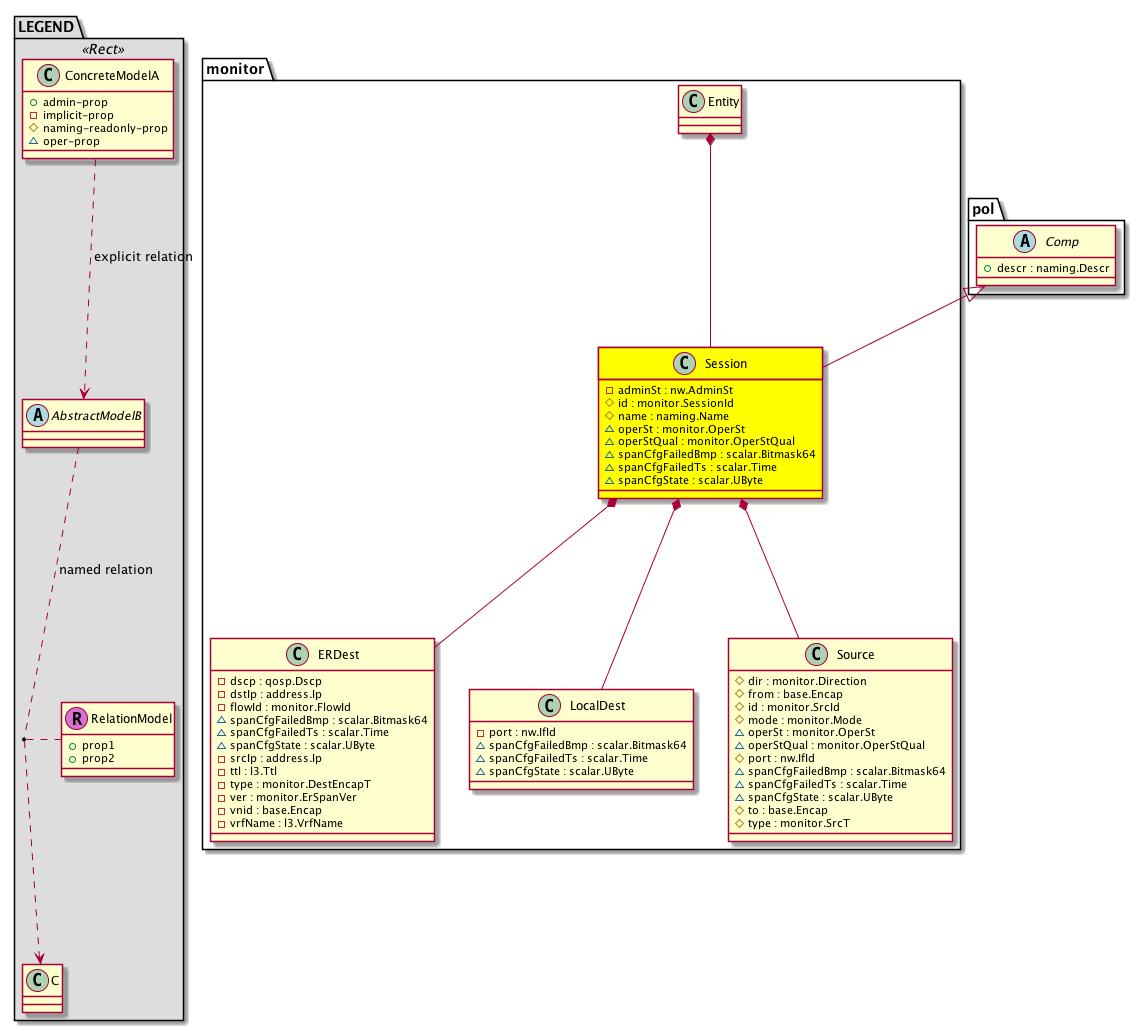Select the Source class circle icon

point(814,655)
